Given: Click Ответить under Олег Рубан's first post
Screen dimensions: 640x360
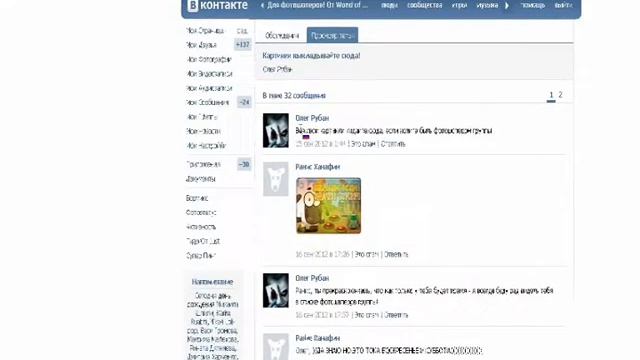Looking at the screenshot, I should [393, 144].
